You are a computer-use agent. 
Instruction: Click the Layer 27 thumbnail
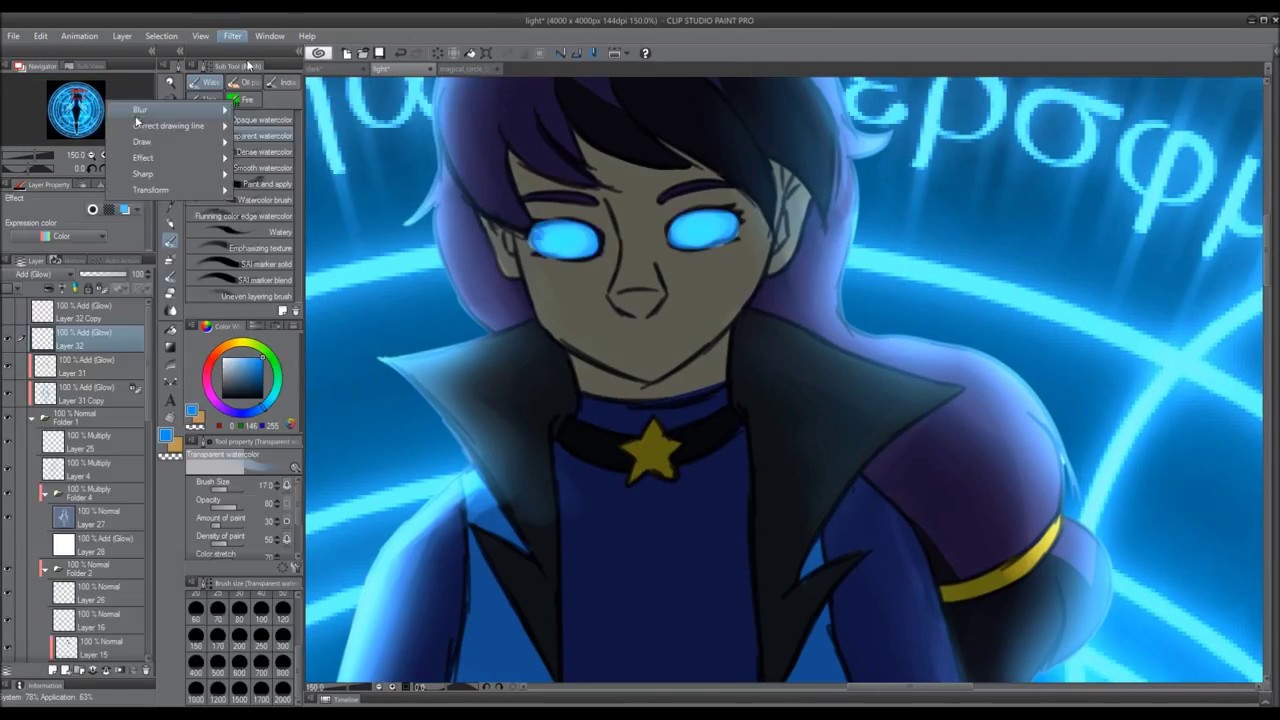[x=64, y=517]
